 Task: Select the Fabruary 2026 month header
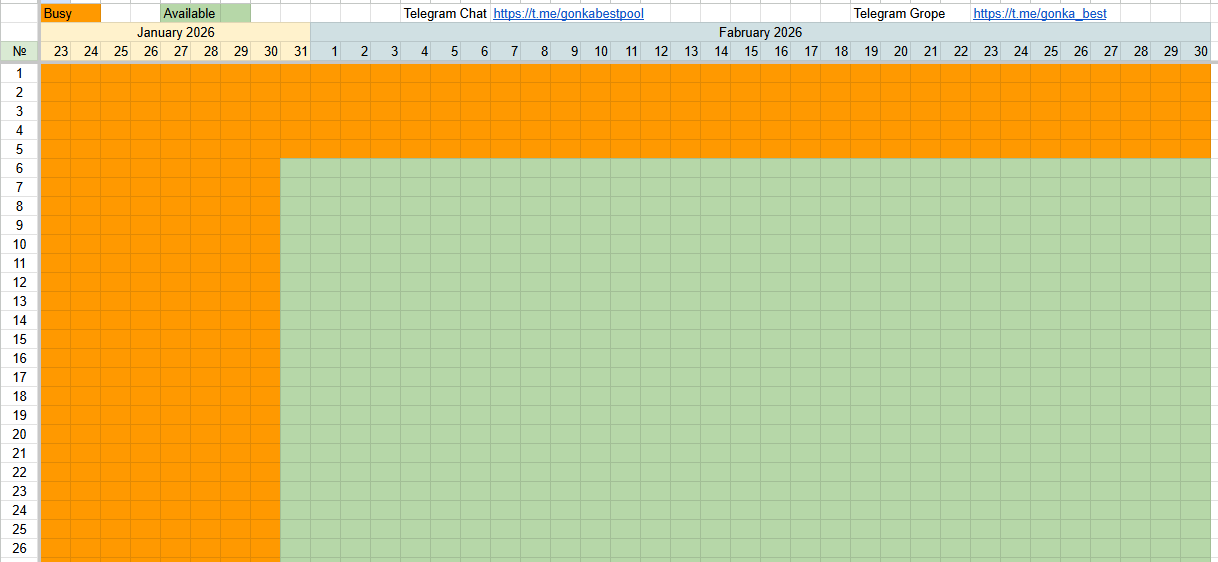(x=760, y=32)
